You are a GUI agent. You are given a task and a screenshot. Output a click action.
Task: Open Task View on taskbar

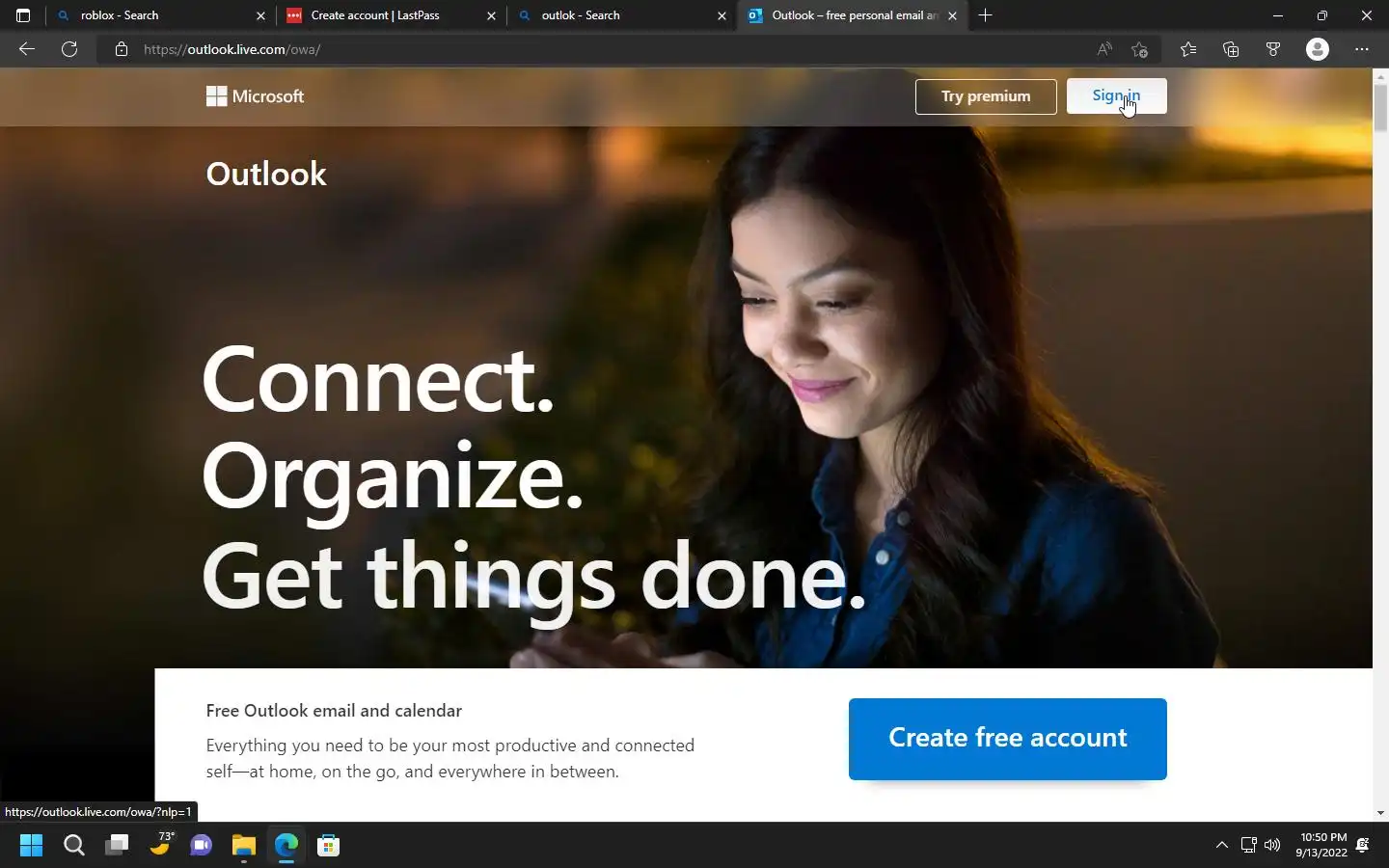click(117, 846)
